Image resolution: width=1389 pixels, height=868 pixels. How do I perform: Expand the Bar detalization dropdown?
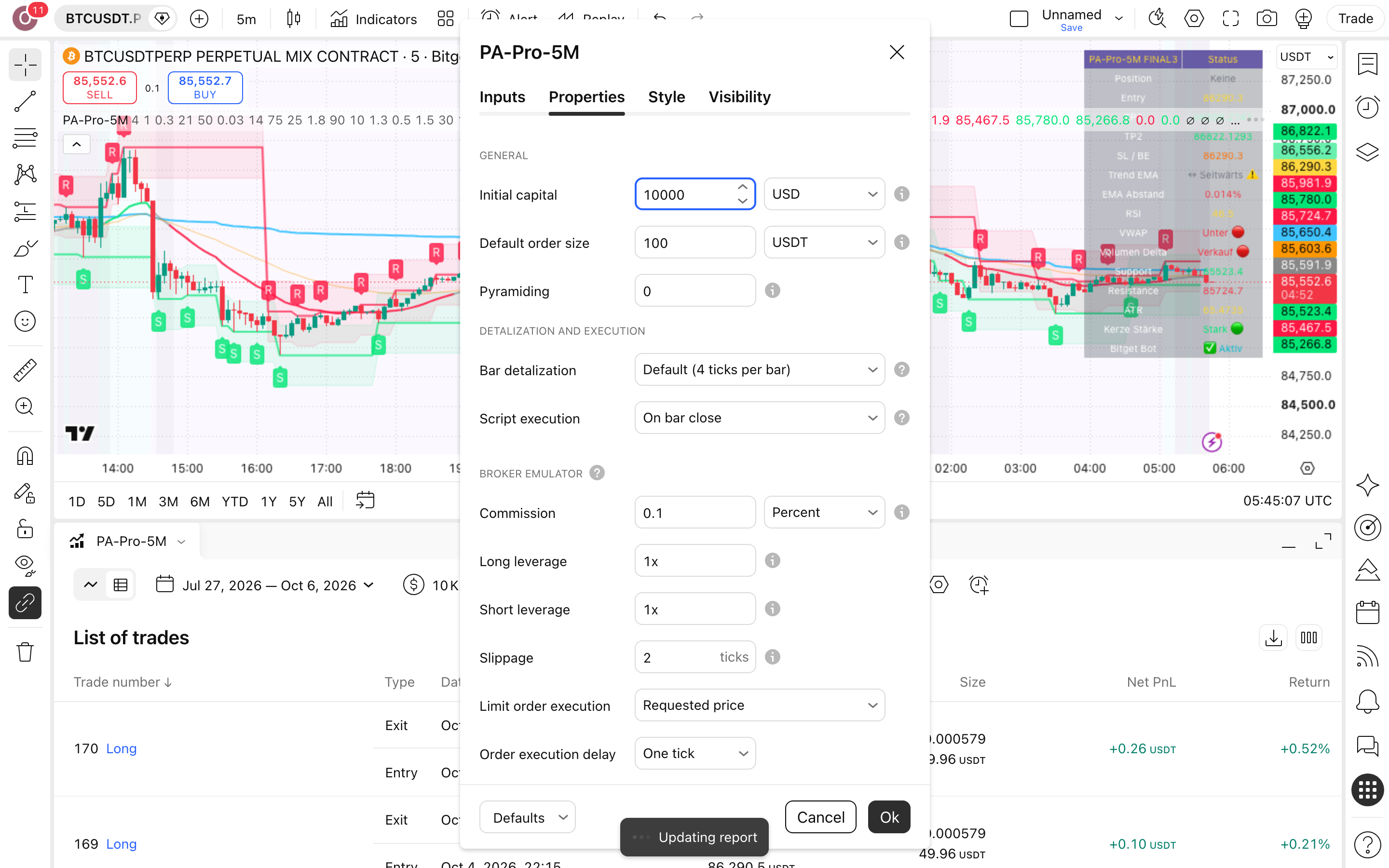coord(759,370)
